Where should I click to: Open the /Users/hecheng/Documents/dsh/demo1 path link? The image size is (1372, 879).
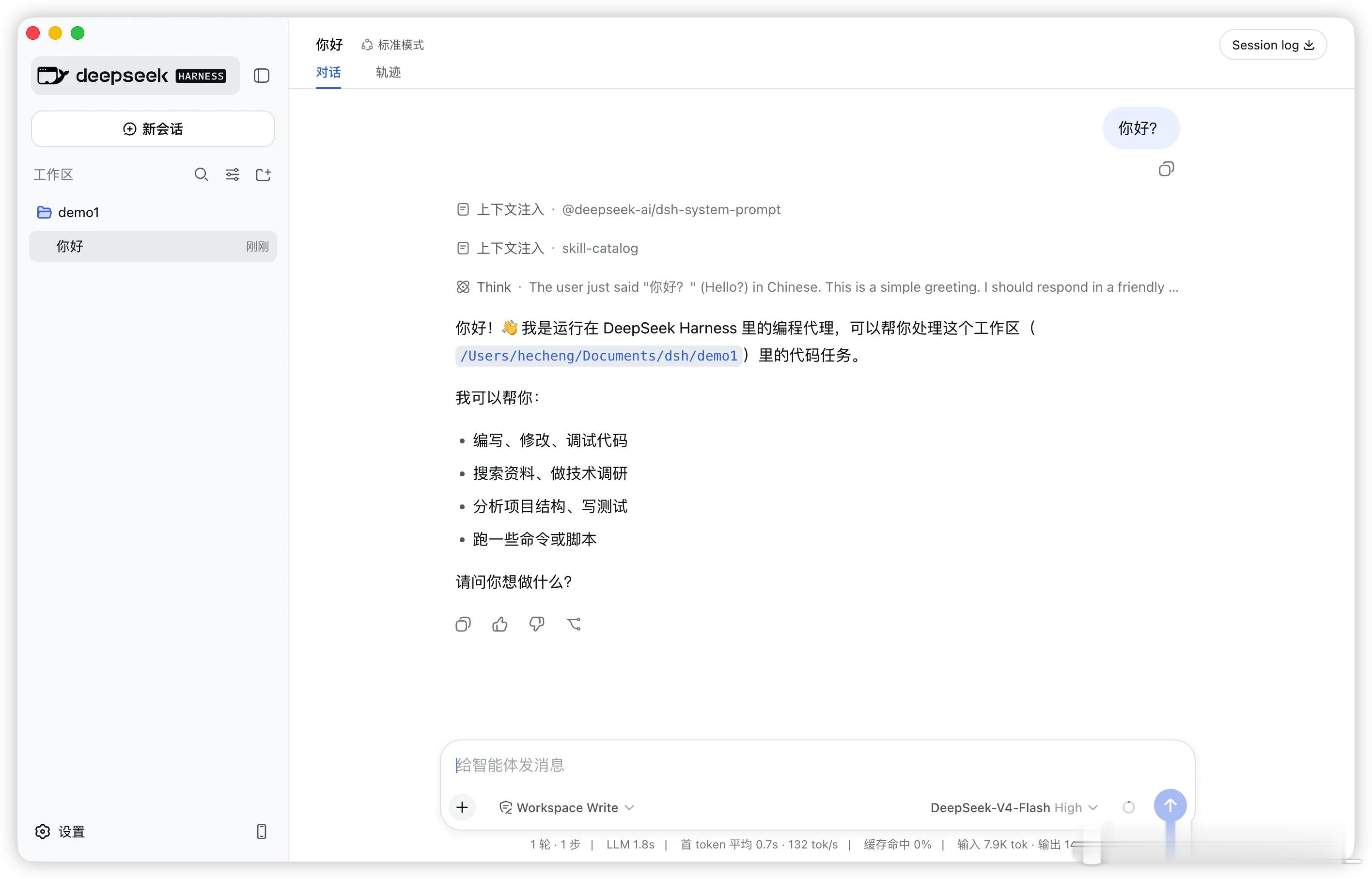click(x=598, y=356)
